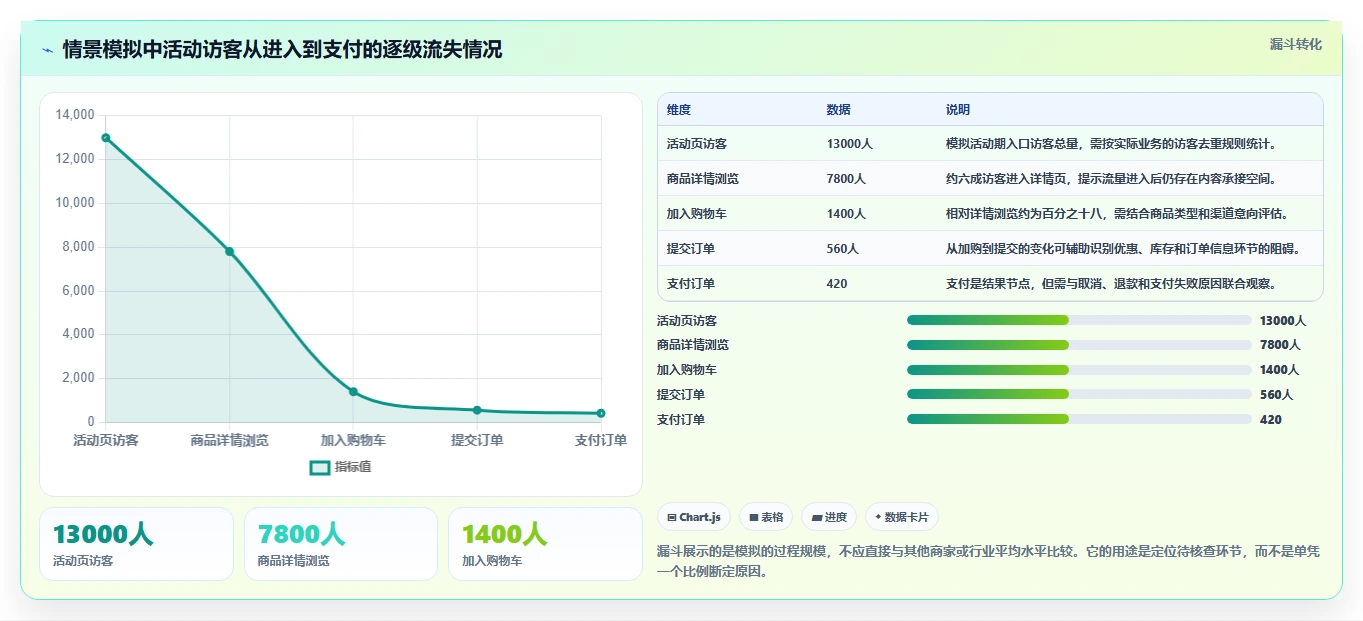Click the 维度 table column header
This screenshot has width=1363, height=621.
(x=679, y=110)
